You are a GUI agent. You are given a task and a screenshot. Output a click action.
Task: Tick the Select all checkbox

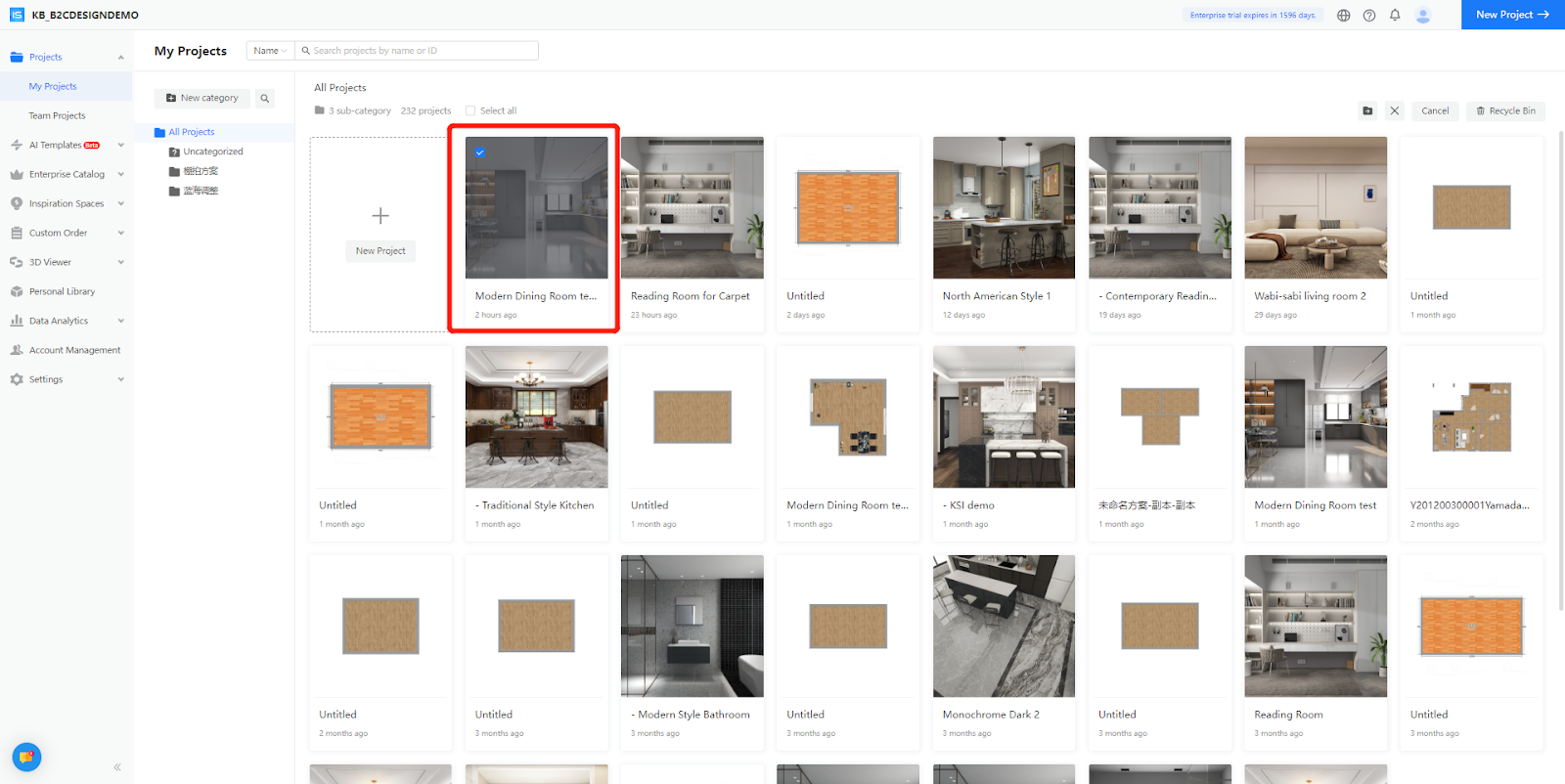470,110
